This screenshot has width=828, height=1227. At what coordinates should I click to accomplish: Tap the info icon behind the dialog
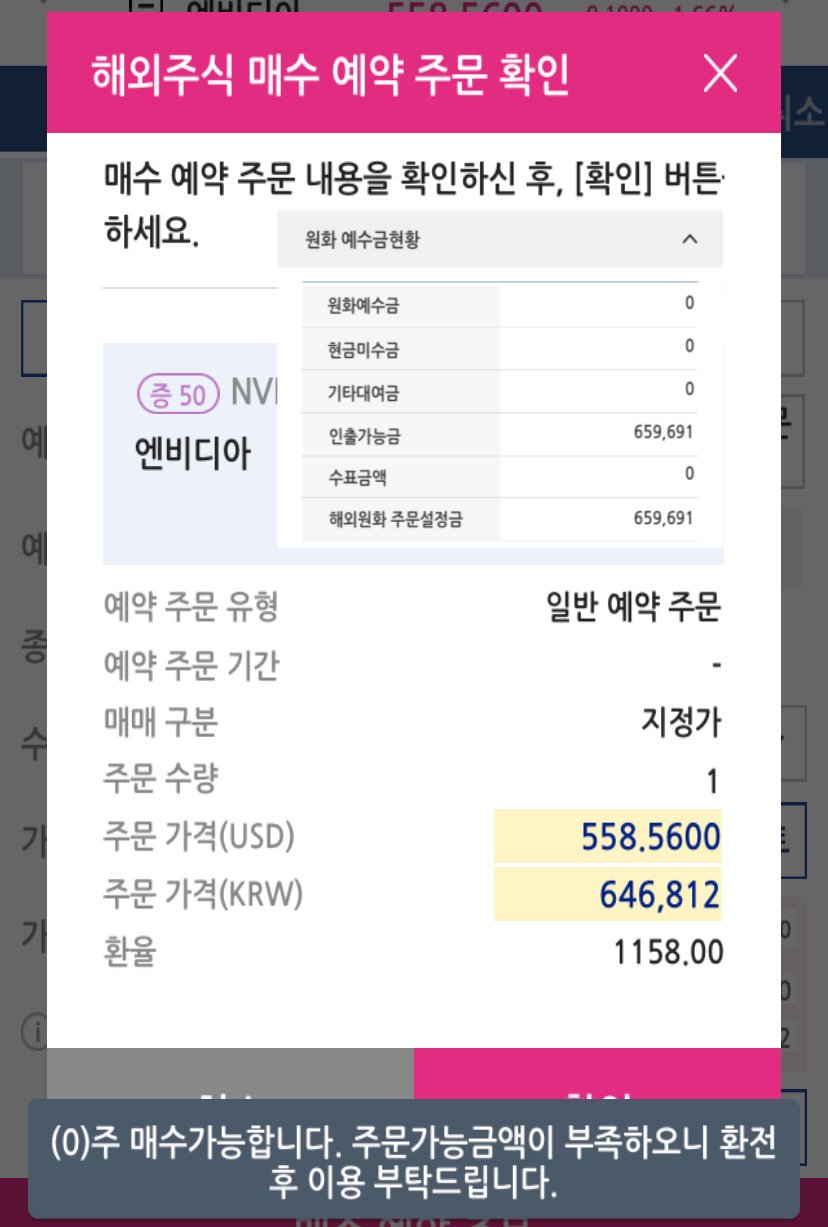coord(34,1032)
